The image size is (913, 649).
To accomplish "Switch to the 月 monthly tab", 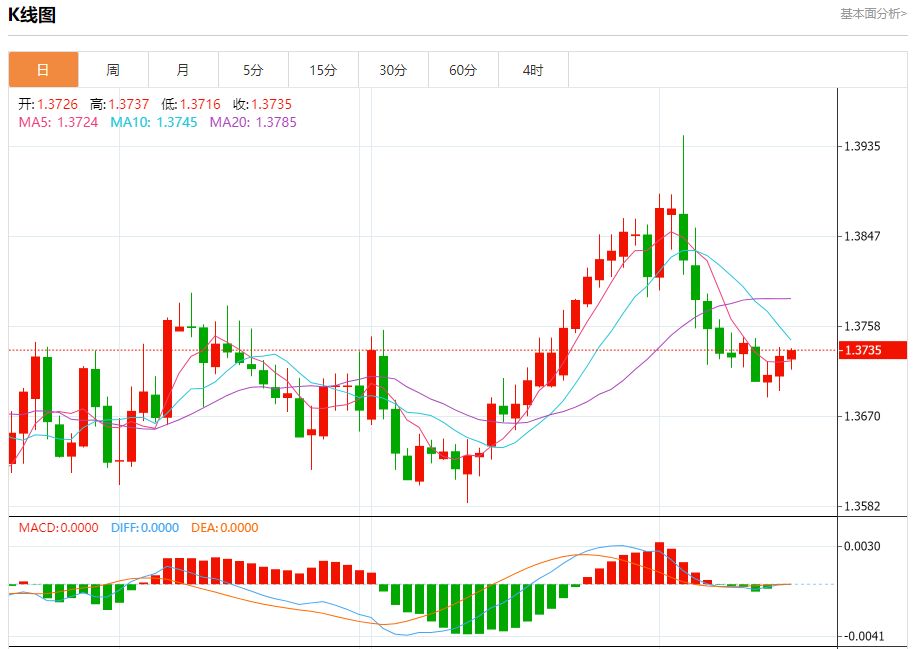I will click(183, 70).
